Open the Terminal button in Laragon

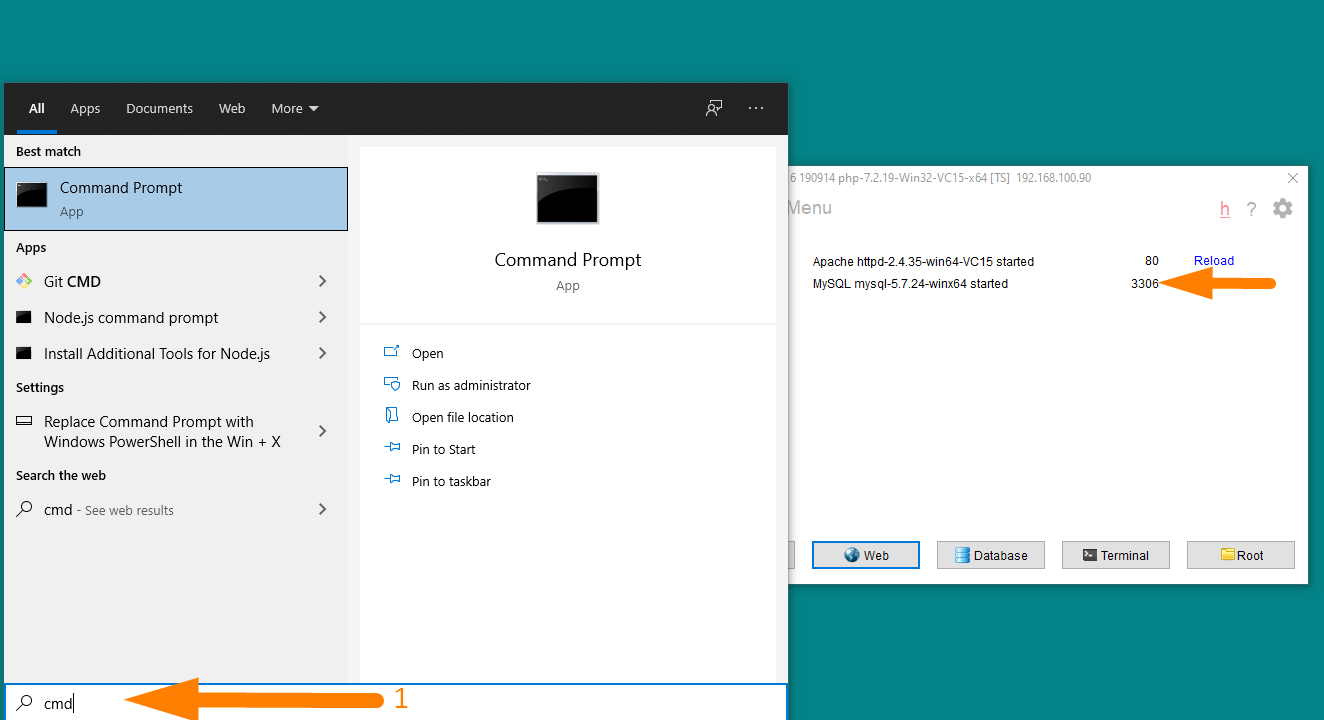point(1116,555)
